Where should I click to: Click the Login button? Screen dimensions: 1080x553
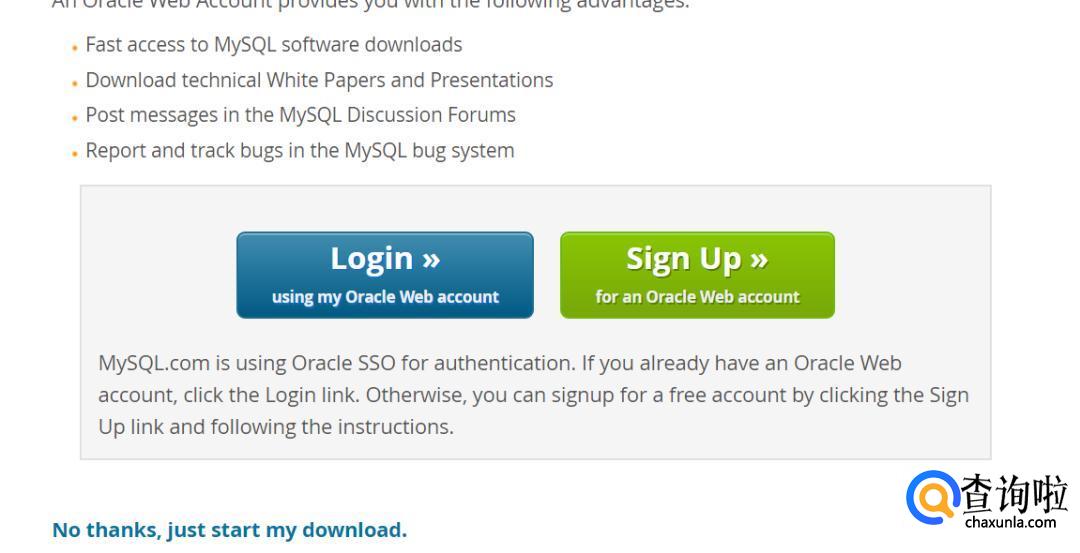(x=384, y=275)
